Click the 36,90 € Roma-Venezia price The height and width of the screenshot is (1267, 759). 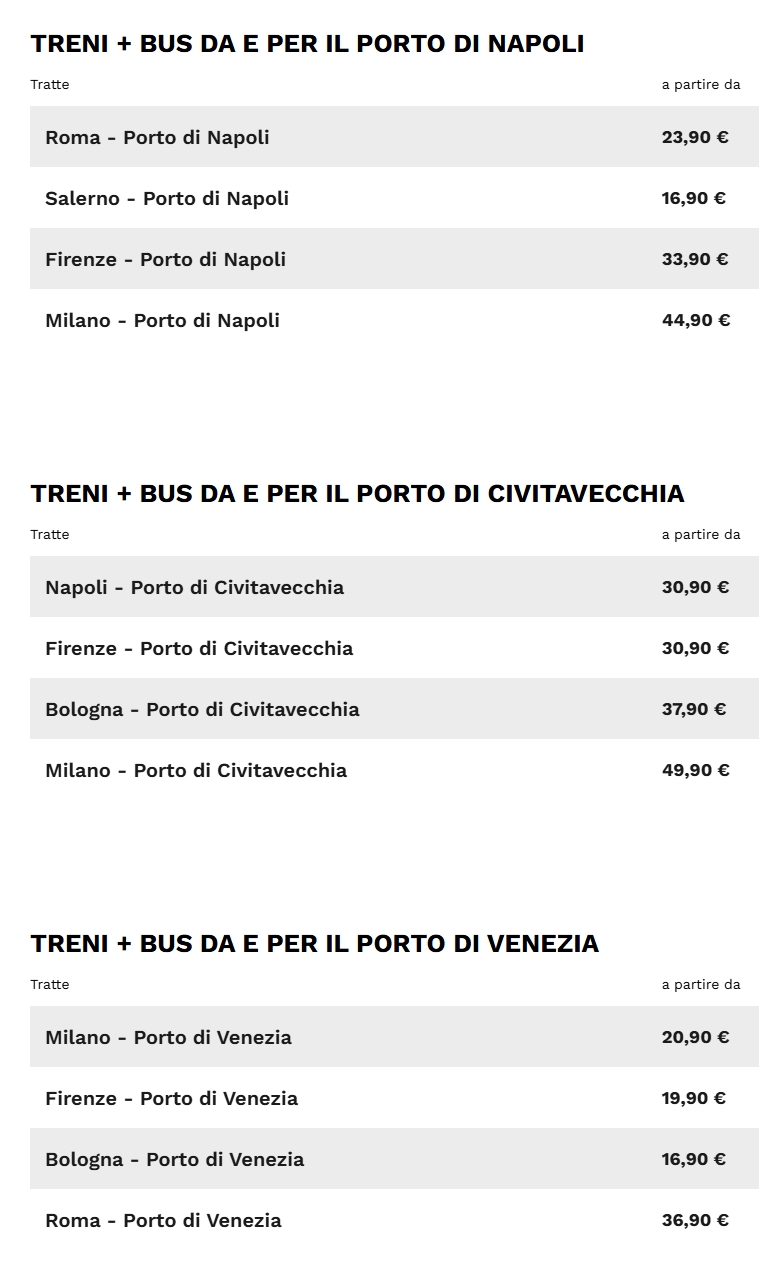coord(695,1220)
